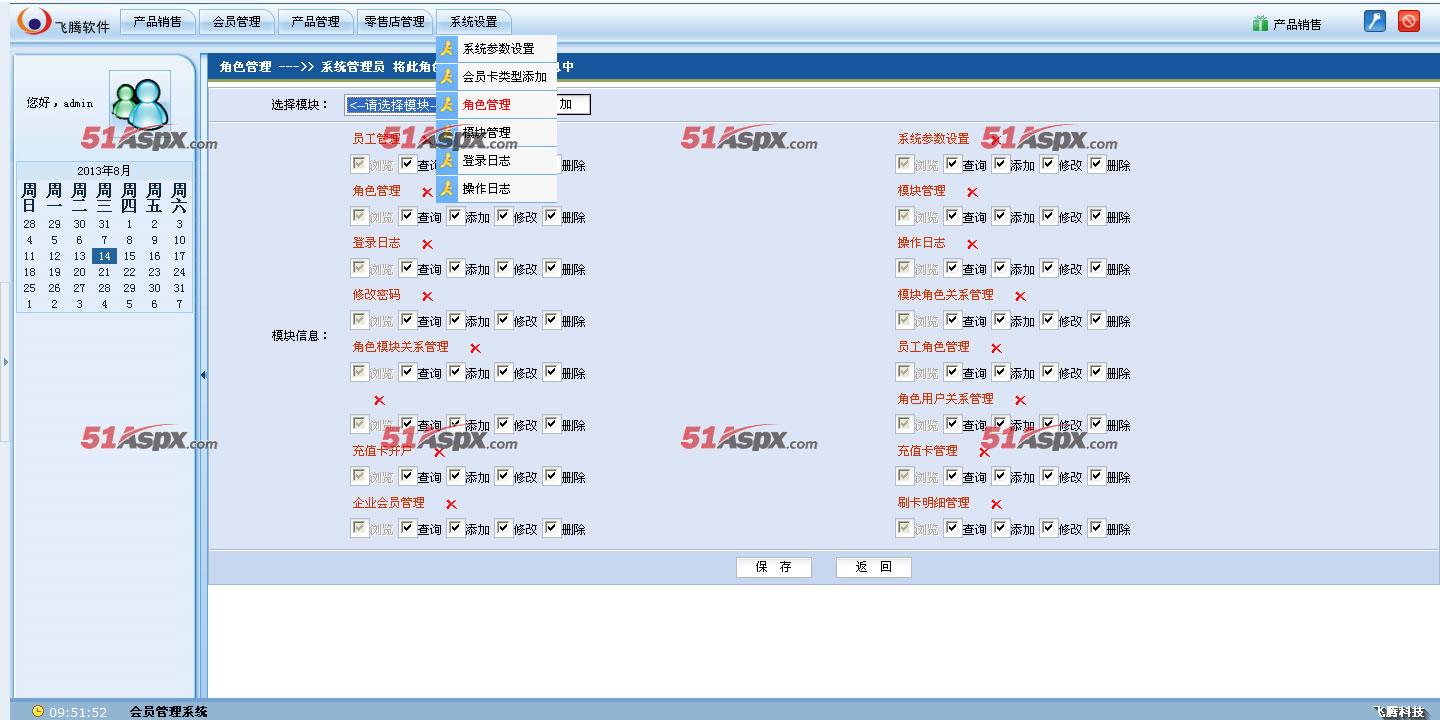Remove 角色模块关系管理 module via its red X
This screenshot has width=1440, height=720.
(475, 348)
